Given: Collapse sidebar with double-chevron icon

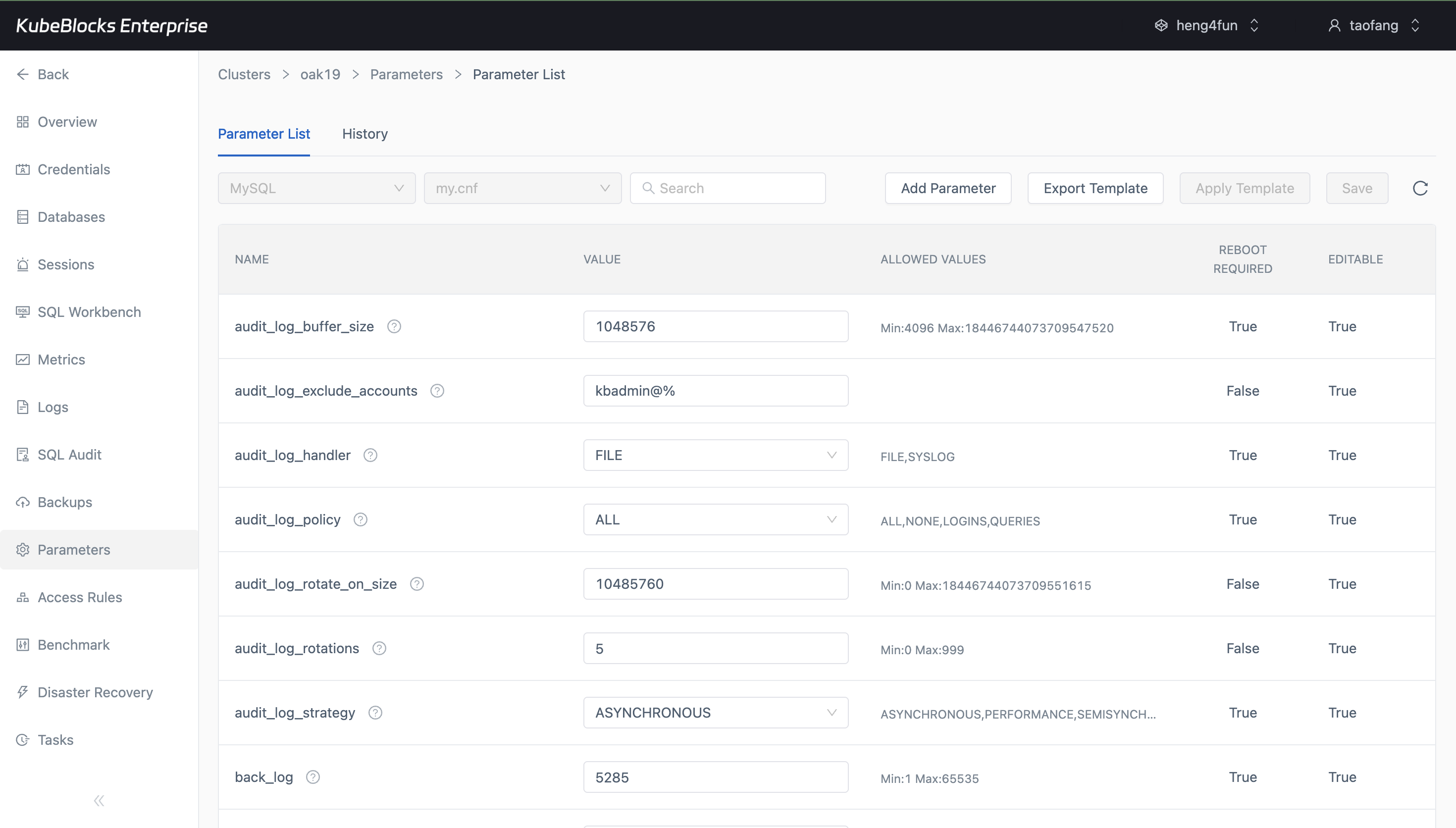Looking at the screenshot, I should point(99,801).
